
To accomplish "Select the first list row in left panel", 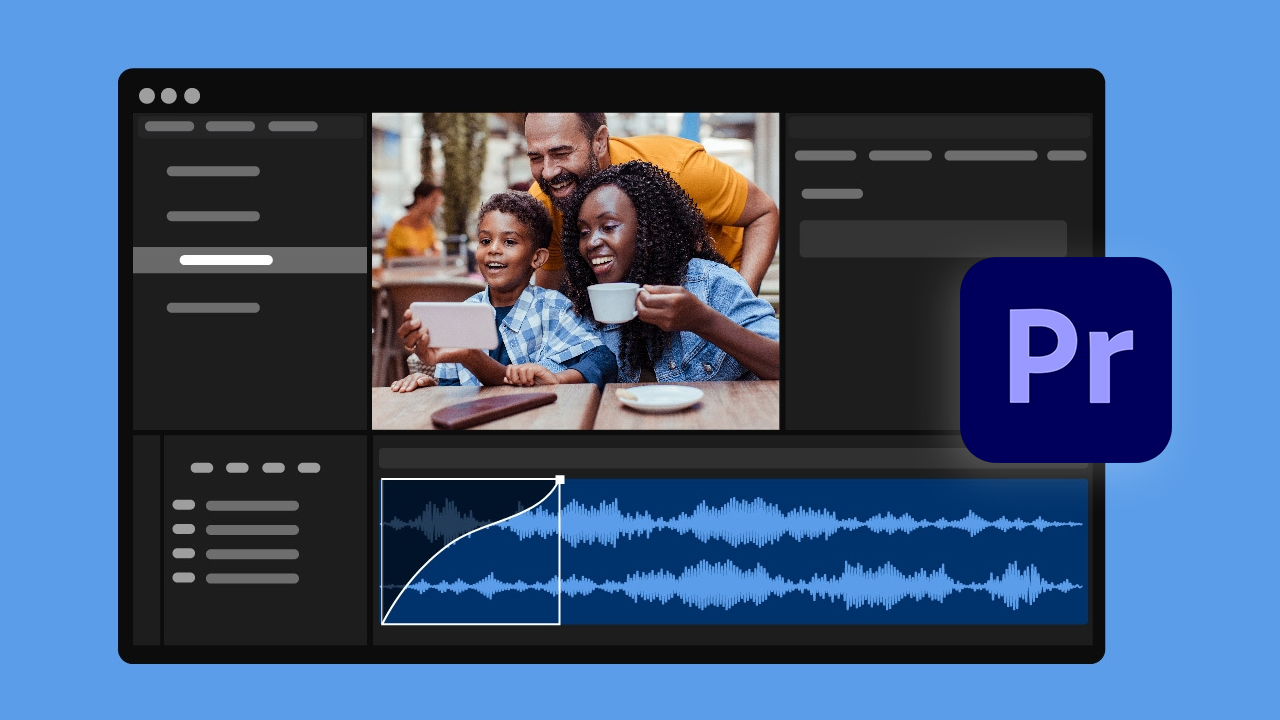I will (213, 171).
